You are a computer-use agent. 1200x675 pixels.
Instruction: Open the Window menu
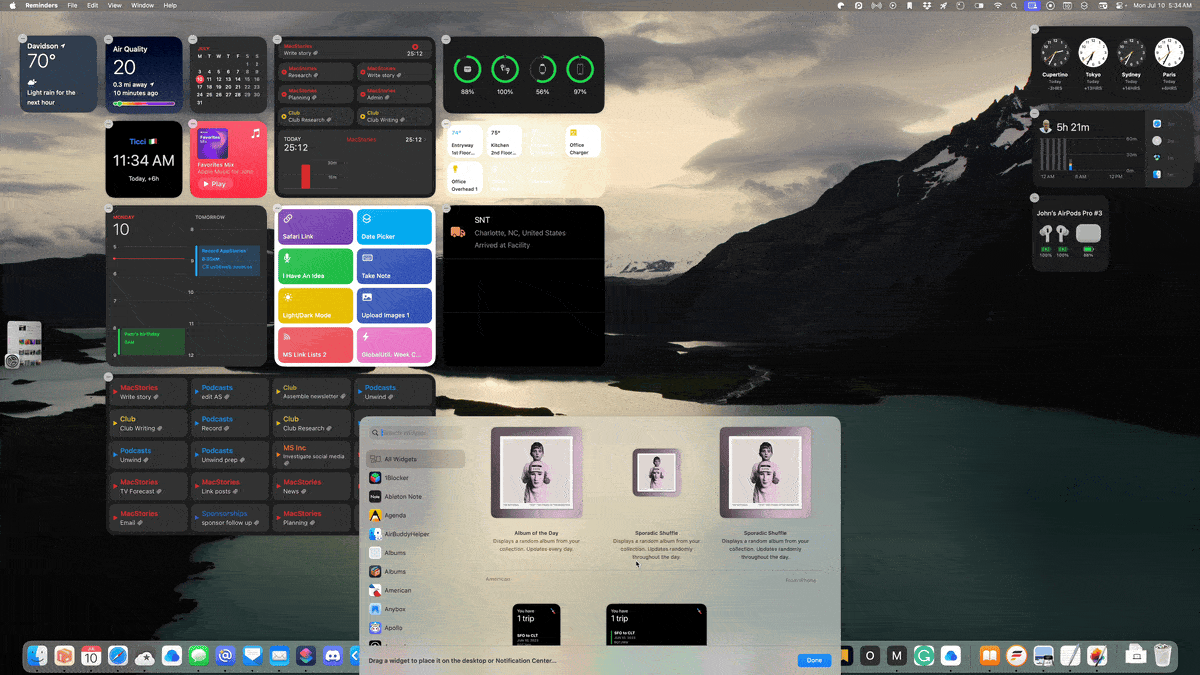tap(143, 6)
